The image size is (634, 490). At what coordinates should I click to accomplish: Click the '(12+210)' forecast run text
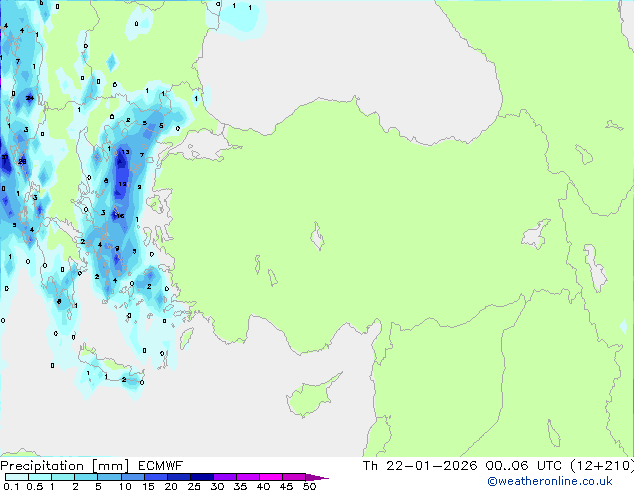pyautogui.click(x=602, y=466)
